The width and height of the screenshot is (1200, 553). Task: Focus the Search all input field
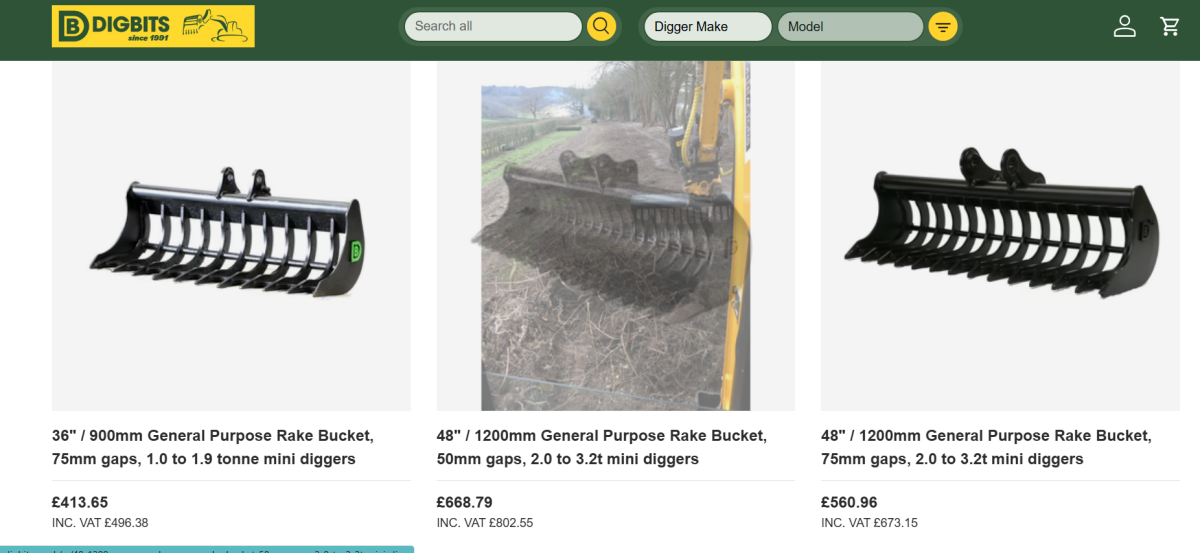pyautogui.click(x=493, y=26)
